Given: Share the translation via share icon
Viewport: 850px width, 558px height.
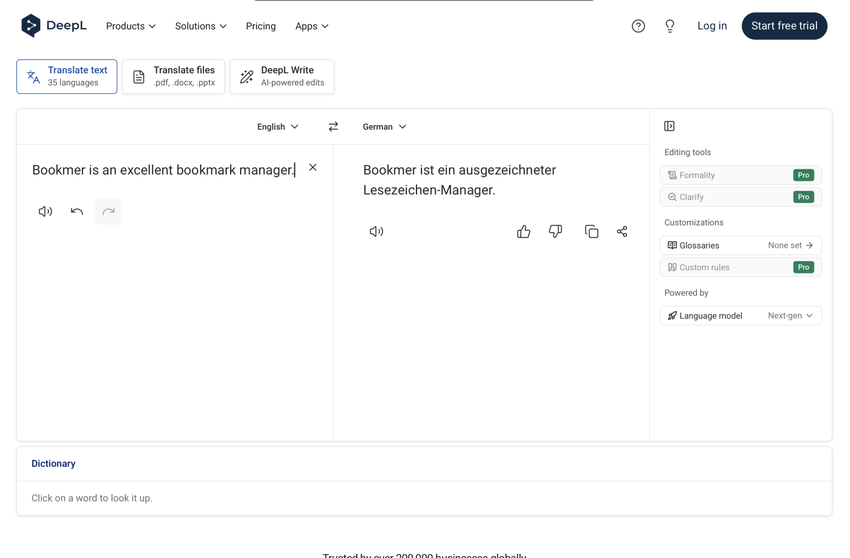Looking at the screenshot, I should pyautogui.click(x=622, y=231).
